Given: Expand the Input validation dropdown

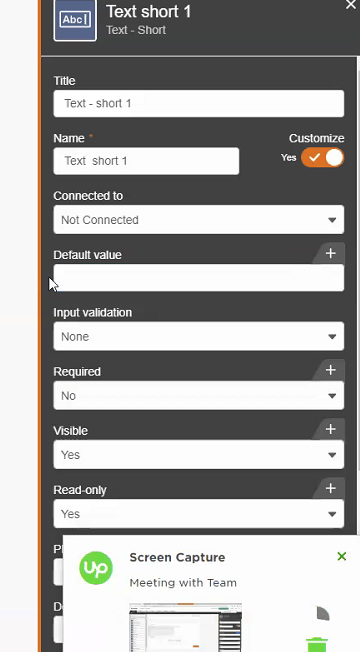Looking at the screenshot, I should pyautogui.click(x=199, y=336).
